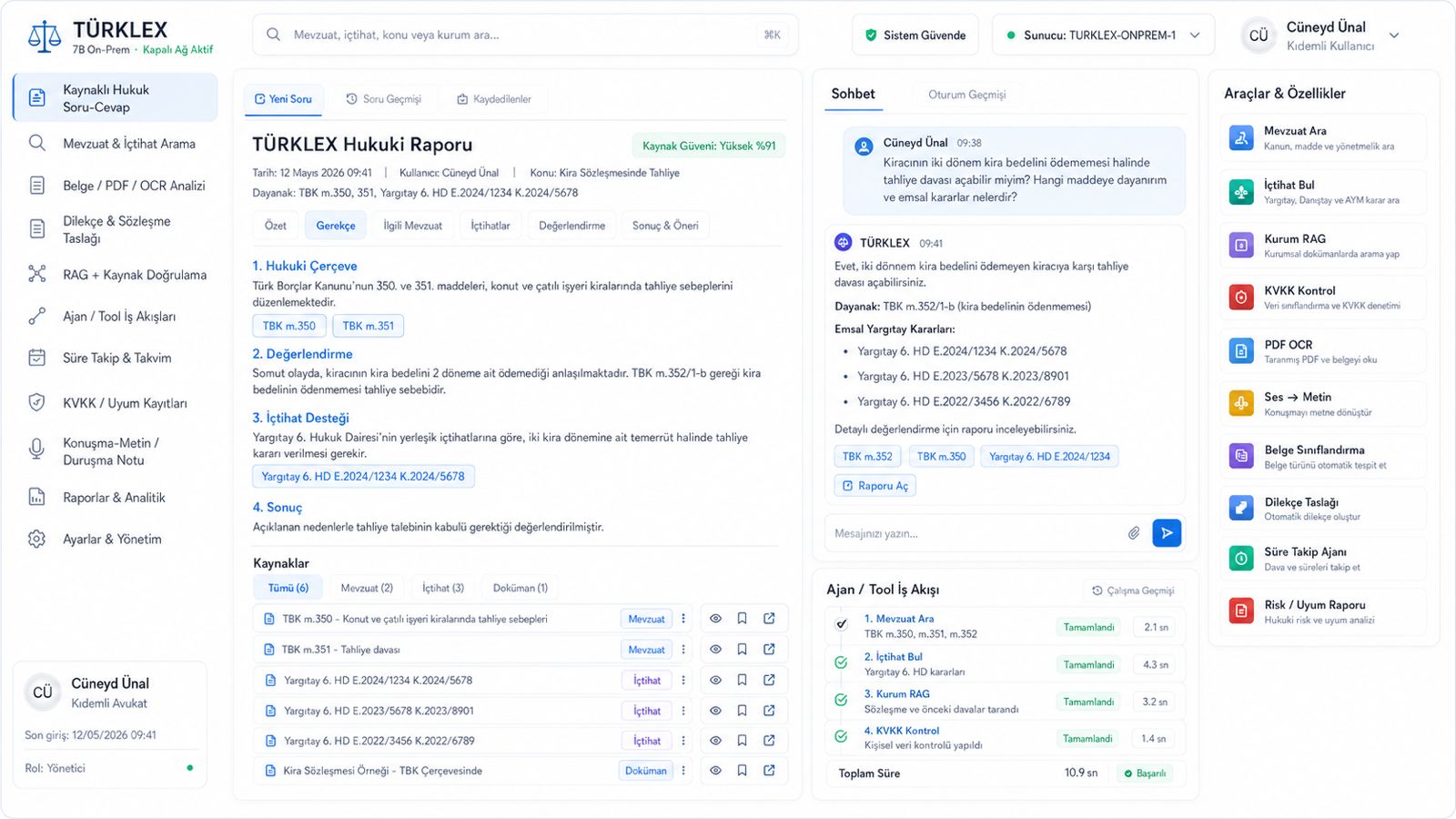This screenshot has height=819, width=1456.
Task: Filter sources by İçtihat (3)
Action: pyautogui.click(x=443, y=588)
